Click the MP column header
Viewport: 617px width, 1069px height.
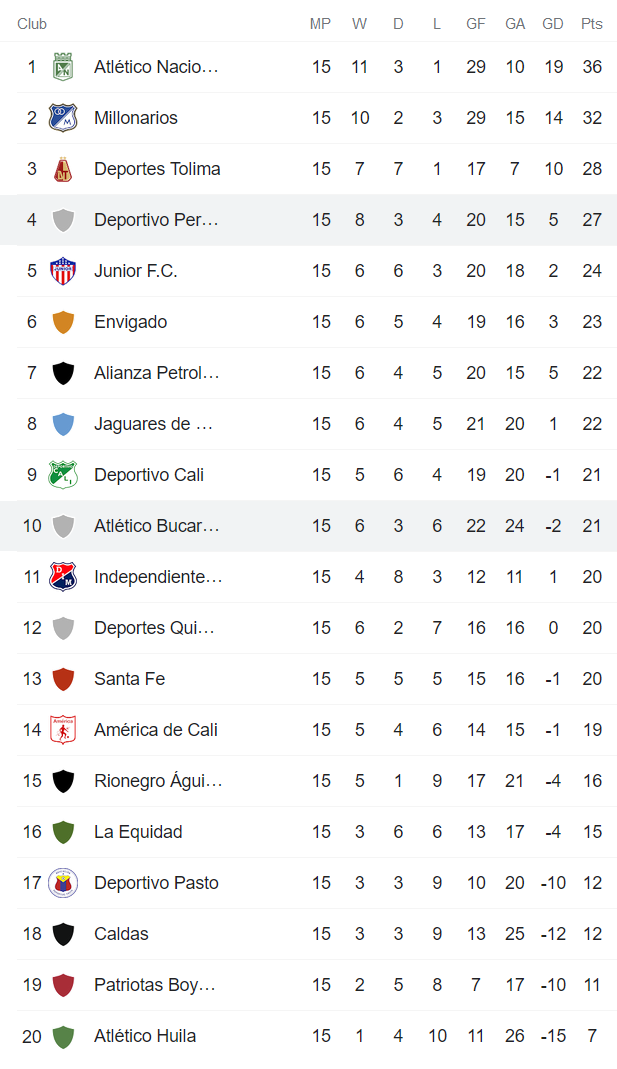tap(320, 24)
